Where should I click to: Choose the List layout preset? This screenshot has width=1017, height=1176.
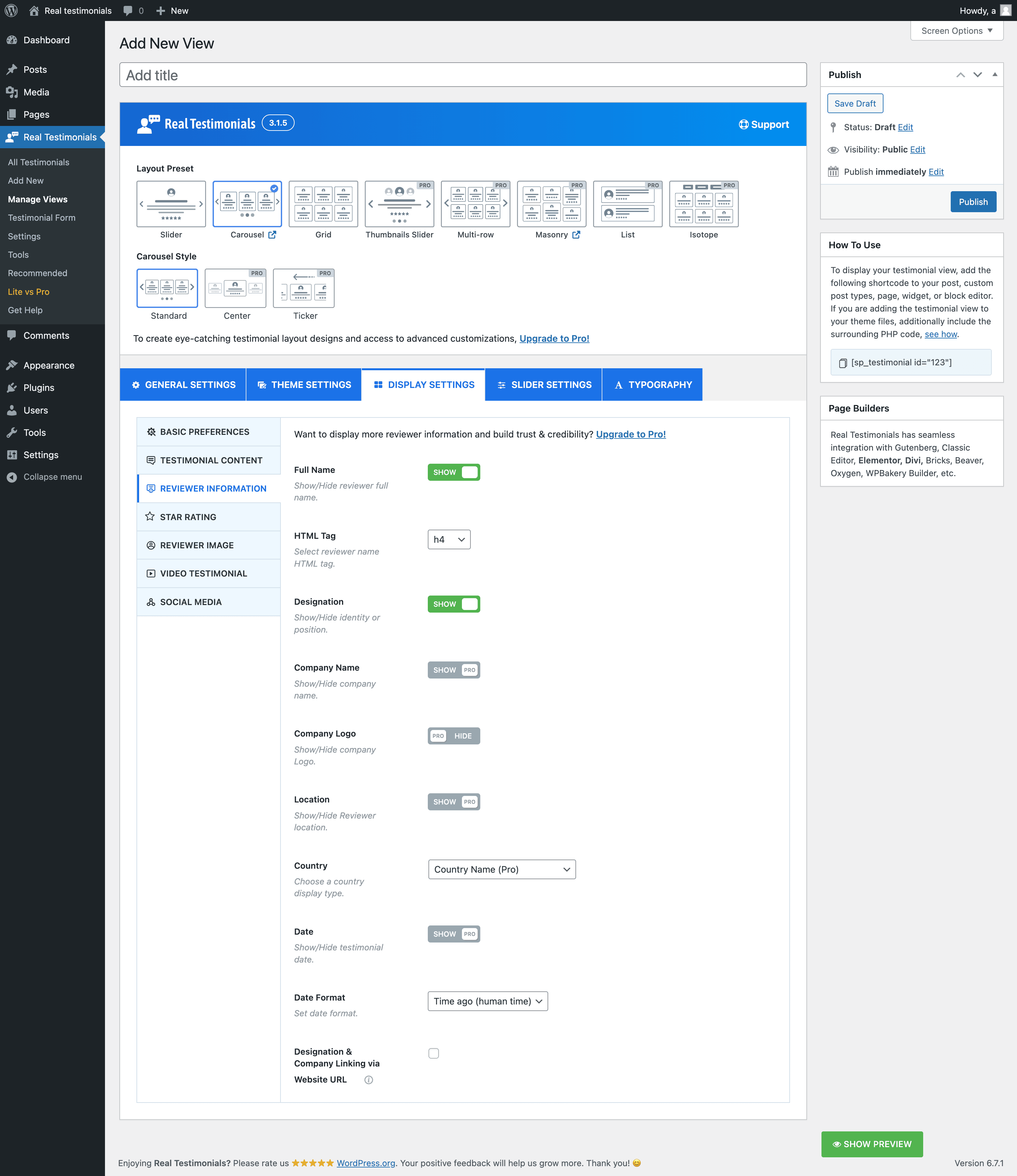628,204
